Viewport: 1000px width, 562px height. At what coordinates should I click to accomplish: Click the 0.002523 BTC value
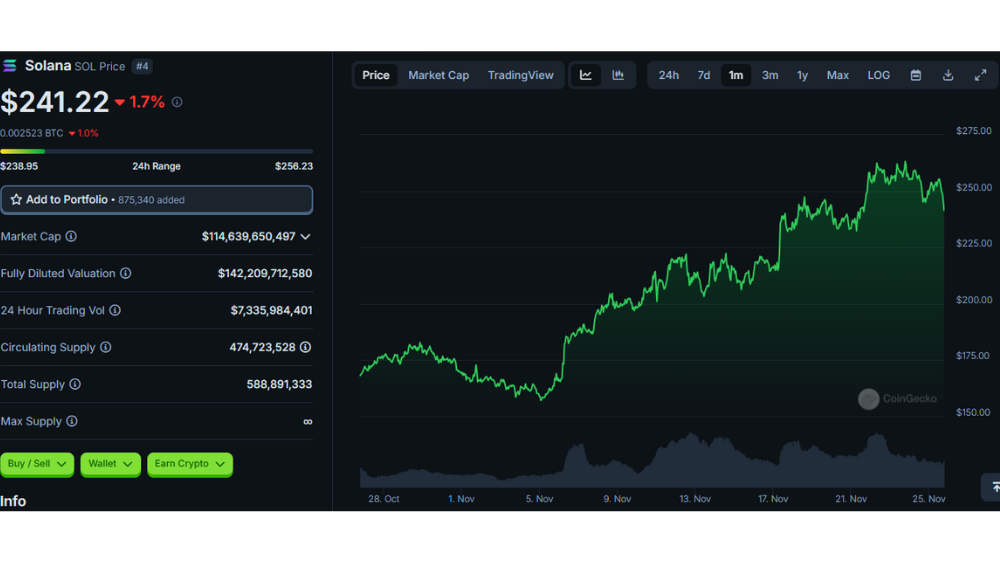pos(32,133)
